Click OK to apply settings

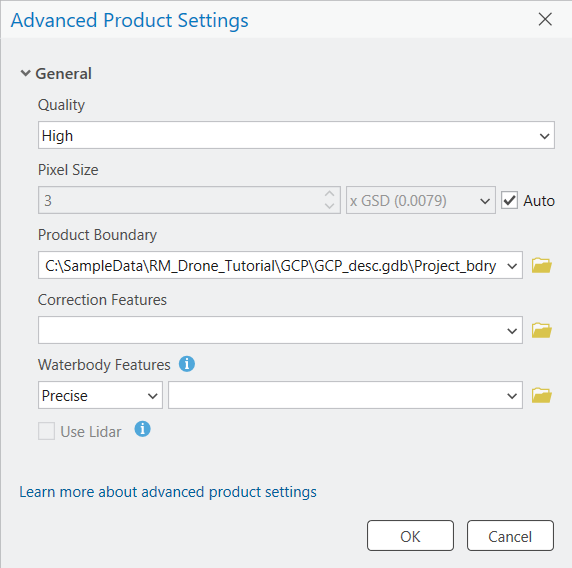click(410, 536)
